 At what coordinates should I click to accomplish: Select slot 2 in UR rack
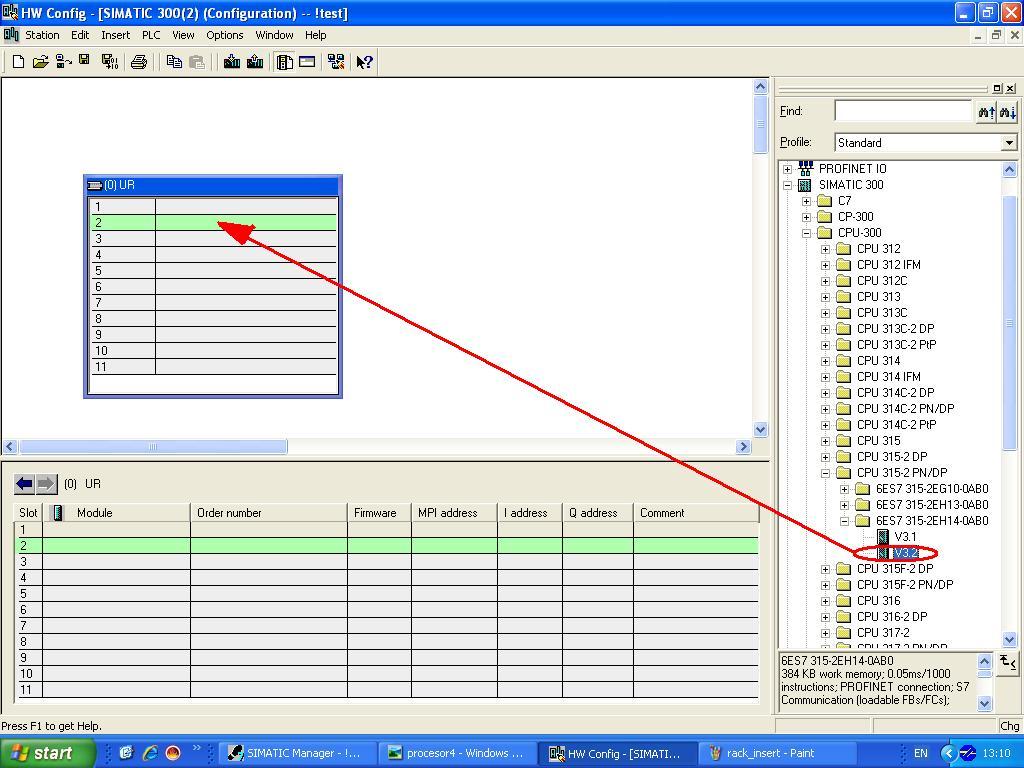click(214, 223)
